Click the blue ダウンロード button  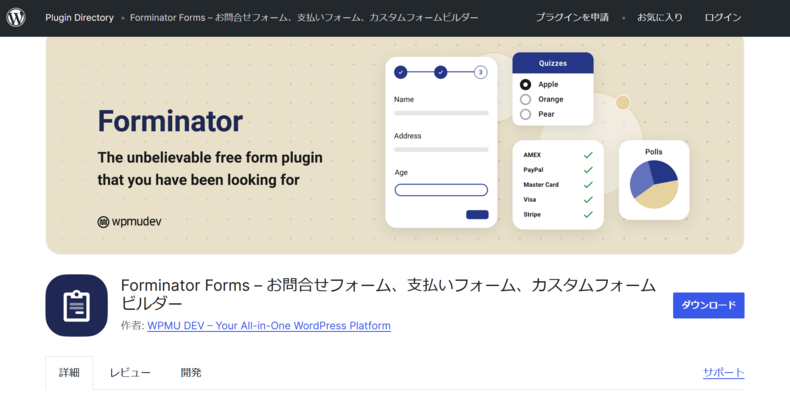pyautogui.click(x=708, y=305)
